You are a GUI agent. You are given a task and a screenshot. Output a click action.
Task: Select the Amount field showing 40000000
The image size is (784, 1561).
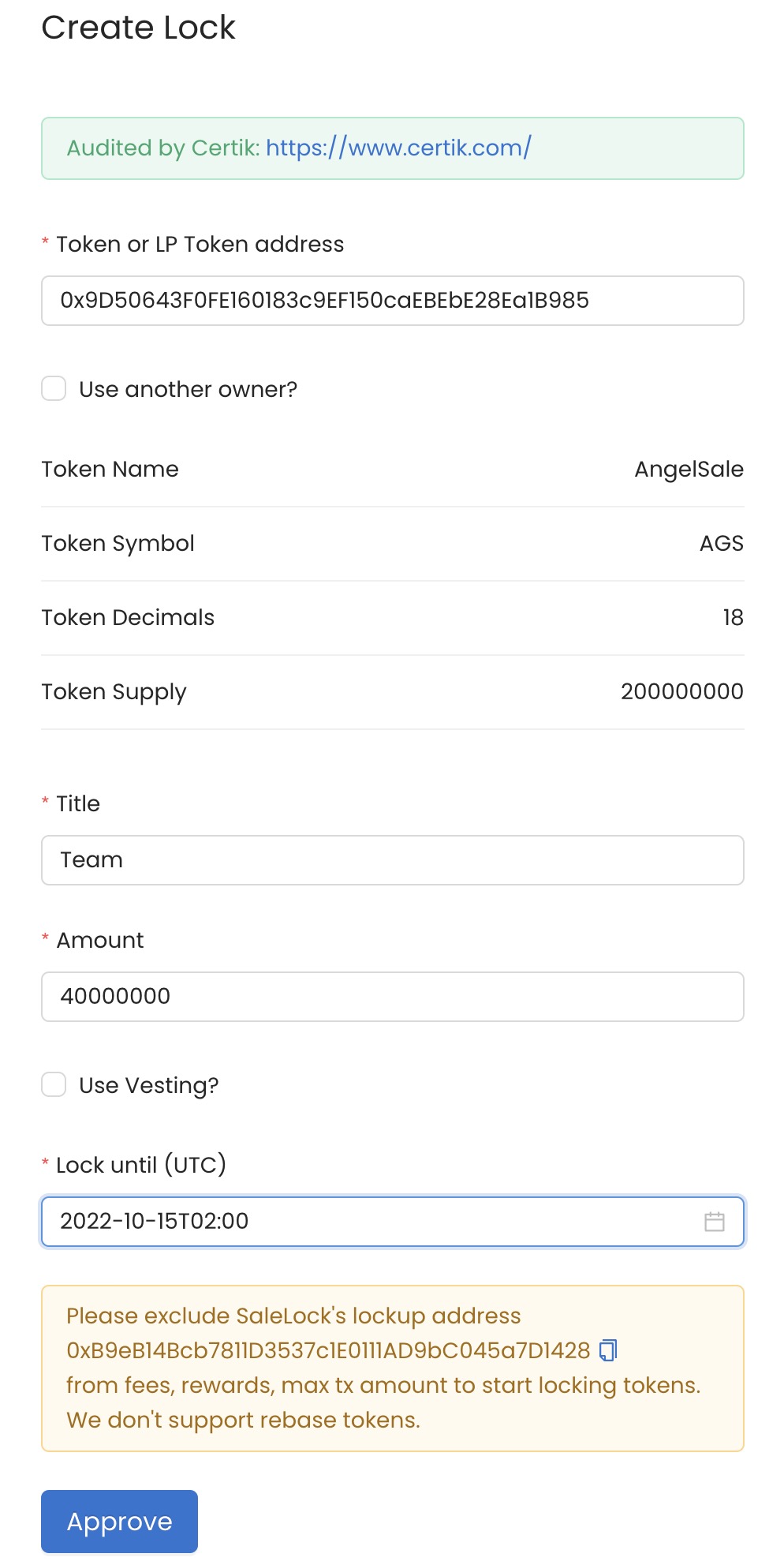coord(393,997)
